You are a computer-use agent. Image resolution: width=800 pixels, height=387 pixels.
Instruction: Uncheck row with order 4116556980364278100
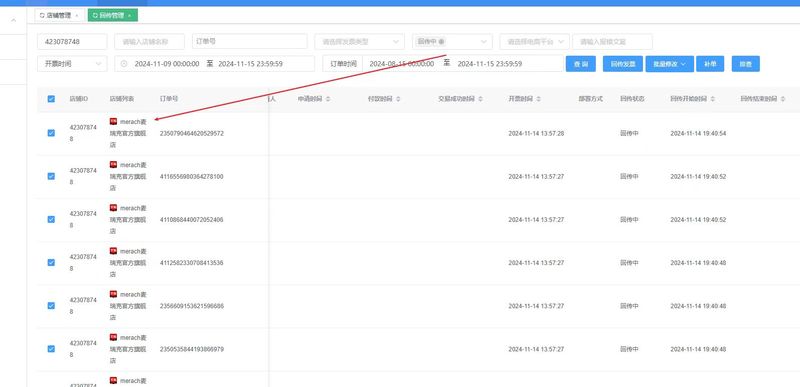tap(51, 176)
